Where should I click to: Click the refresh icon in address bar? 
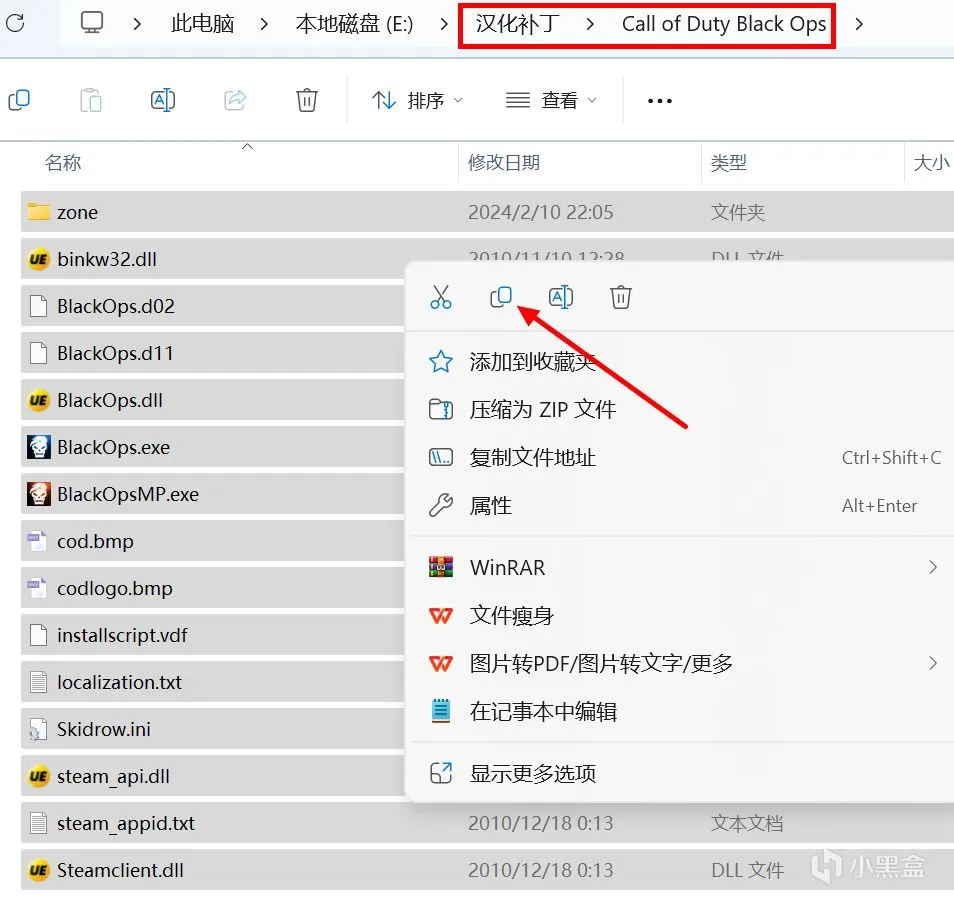[15, 24]
